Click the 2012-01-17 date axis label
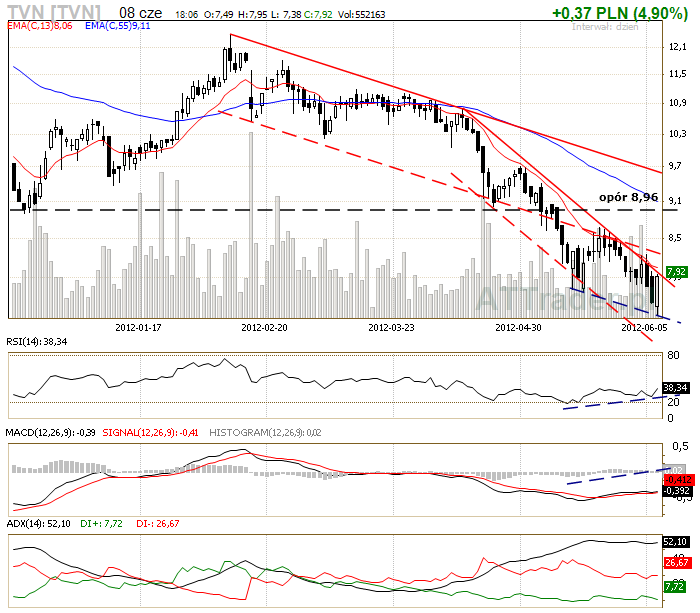This screenshot has height=613, width=700. pyautogui.click(x=138, y=328)
